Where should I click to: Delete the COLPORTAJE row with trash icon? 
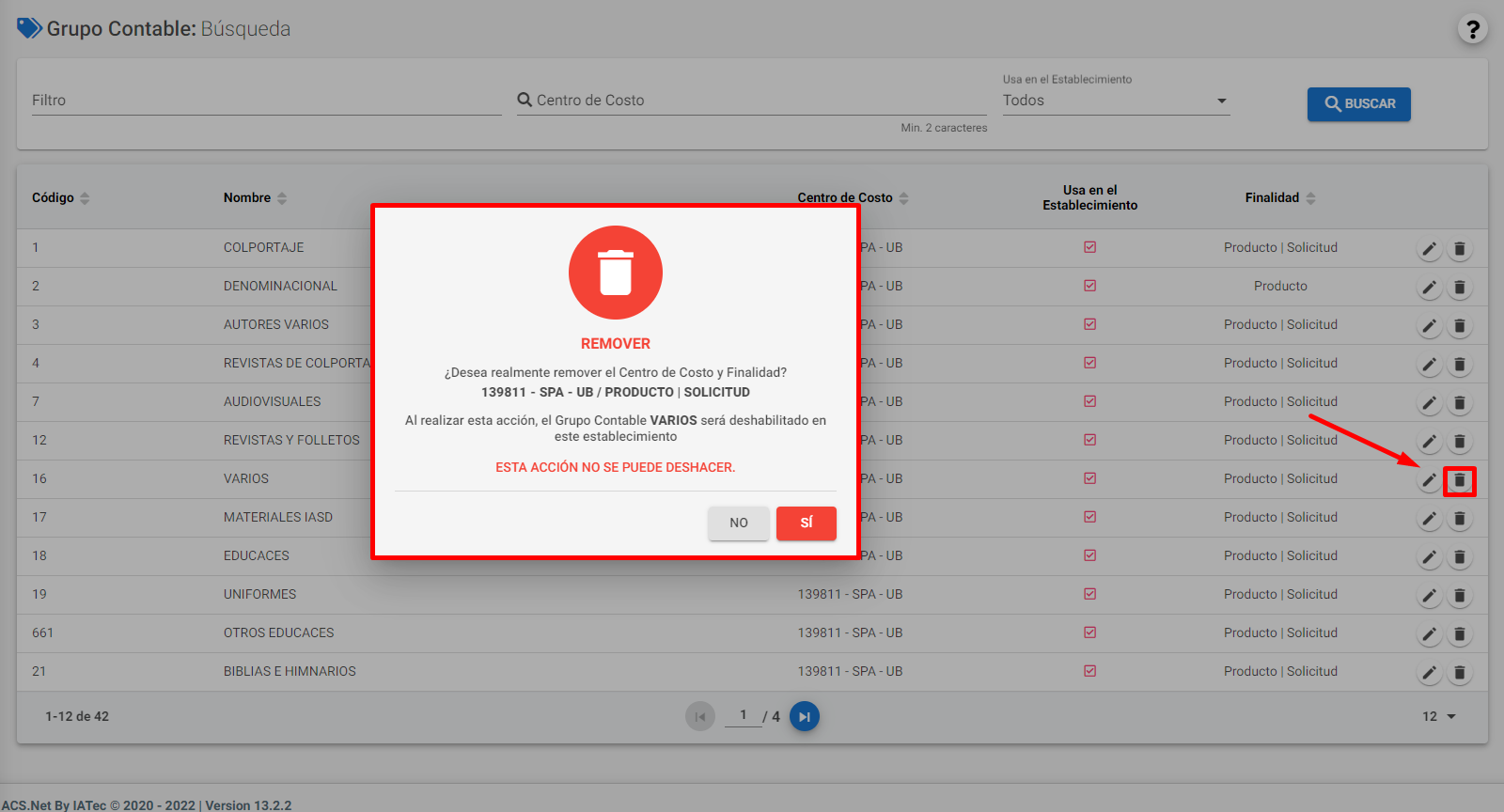1460,249
